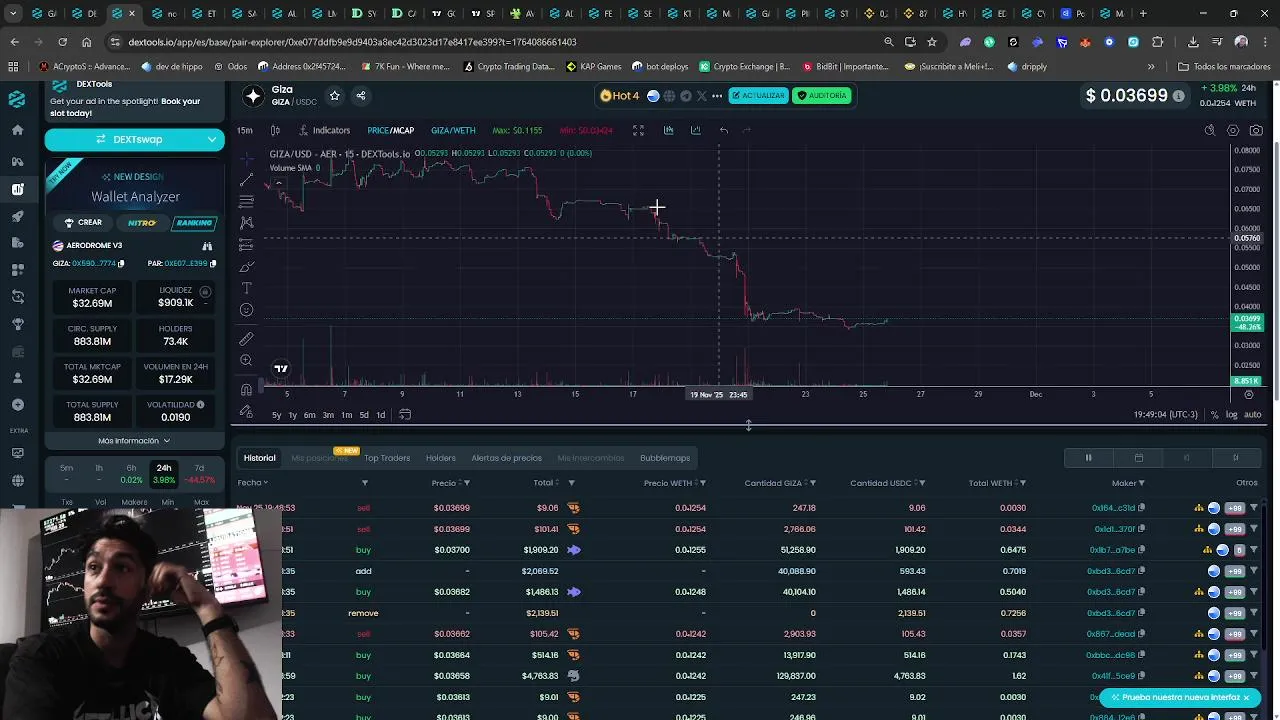Image resolution: width=1280 pixels, height=720 pixels.
Task: Click the ACTUALIZAR button
Action: (x=758, y=96)
